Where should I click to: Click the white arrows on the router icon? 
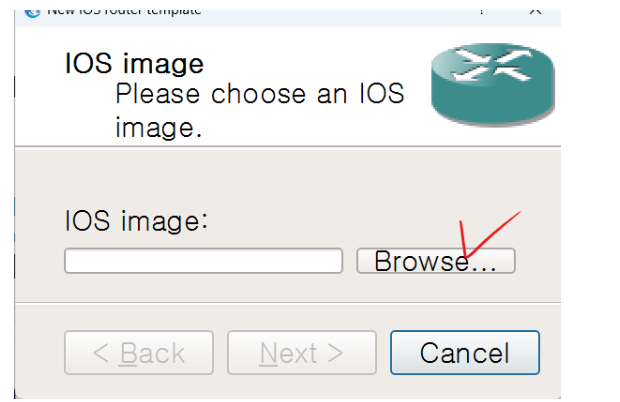[x=492, y=64]
